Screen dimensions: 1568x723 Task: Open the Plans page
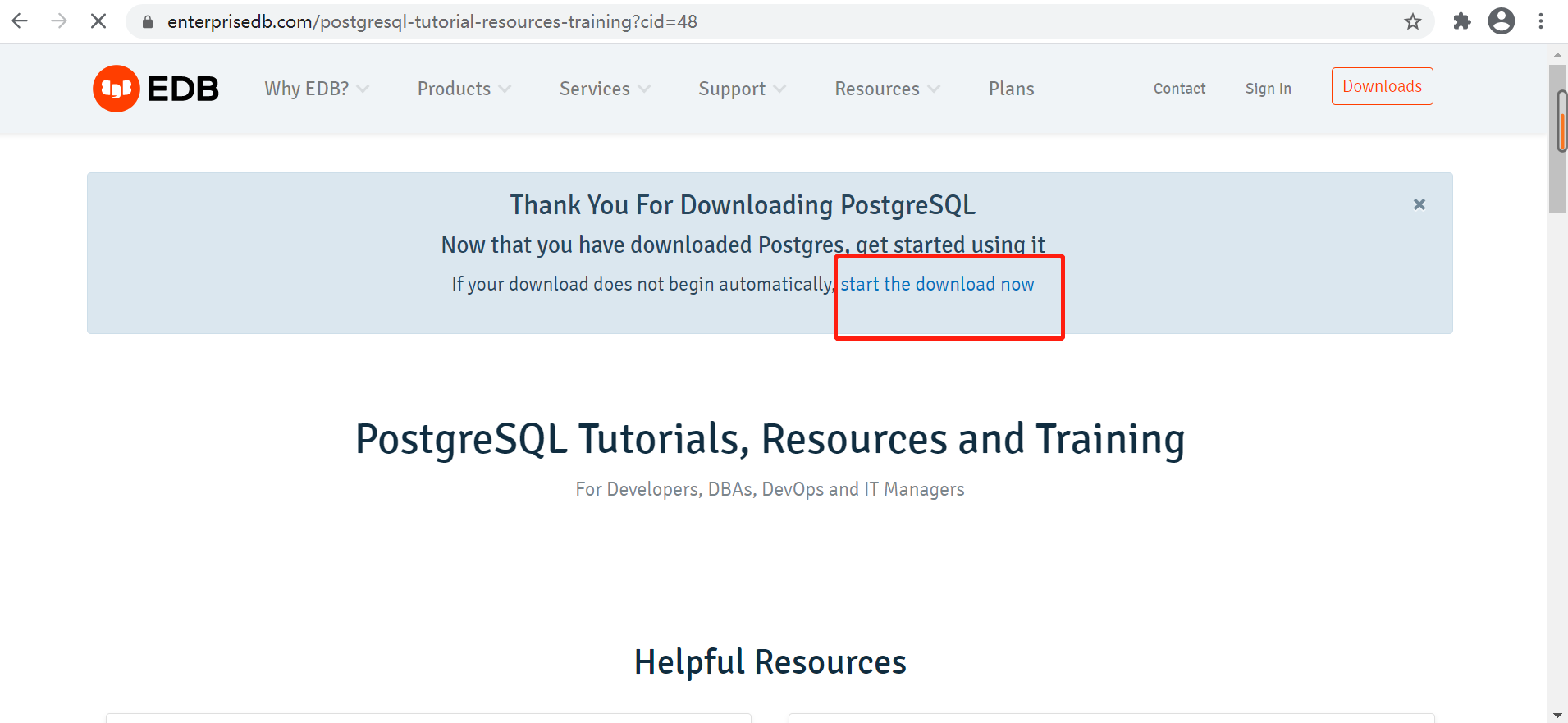tap(1011, 89)
